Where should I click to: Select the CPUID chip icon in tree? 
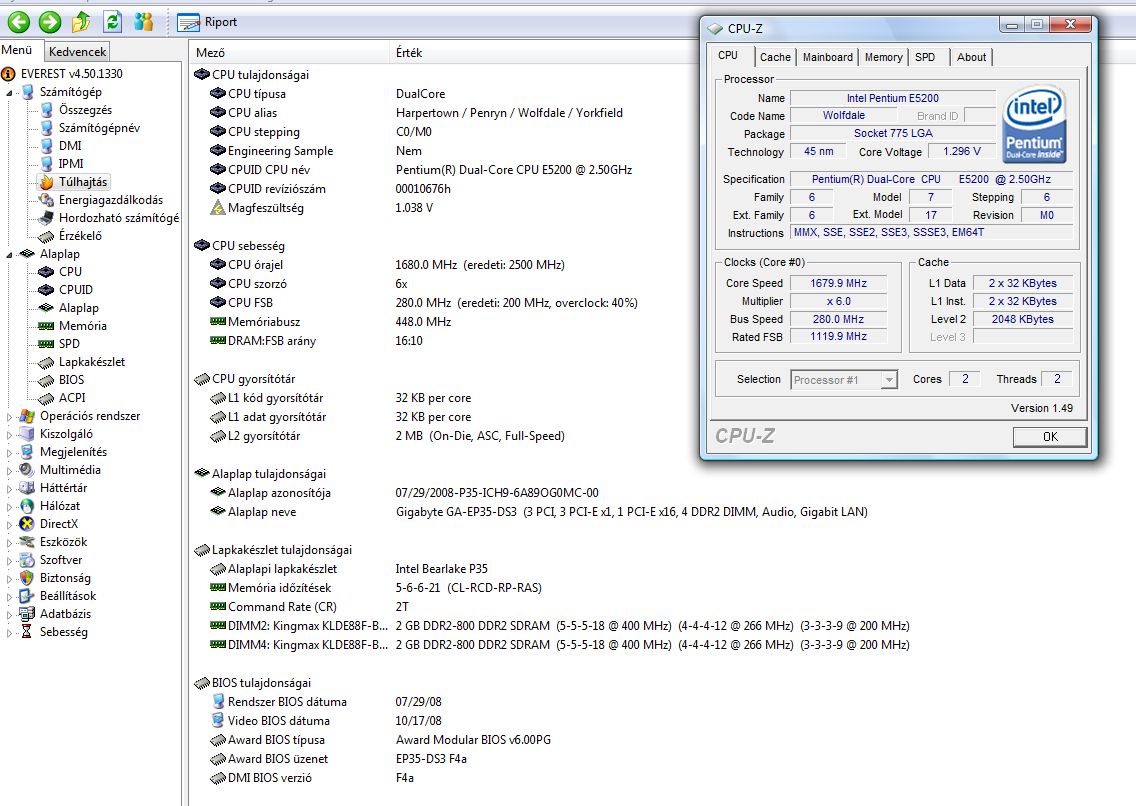click(x=46, y=290)
